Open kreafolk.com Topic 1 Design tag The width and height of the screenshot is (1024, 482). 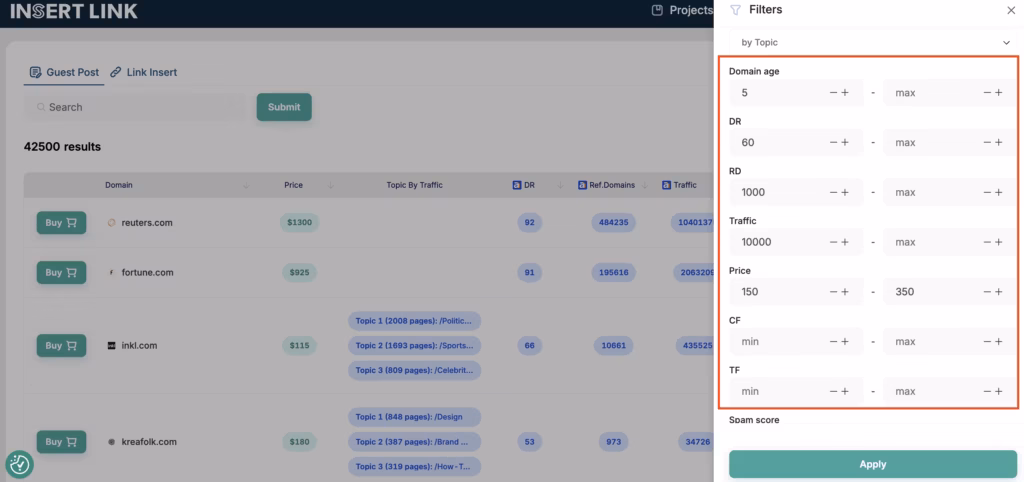click(x=415, y=417)
